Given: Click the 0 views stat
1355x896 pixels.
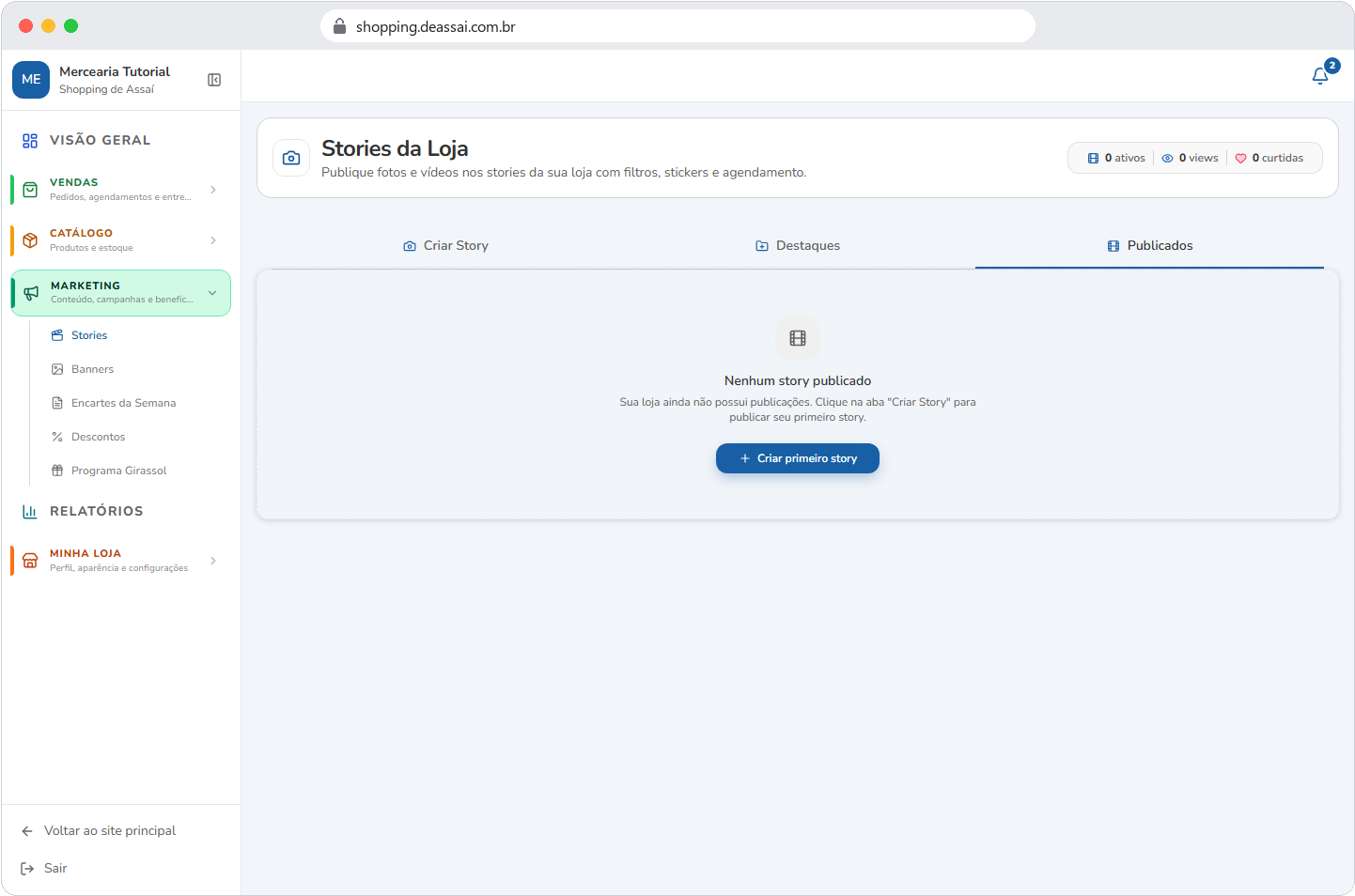Looking at the screenshot, I should pyautogui.click(x=1190, y=159).
